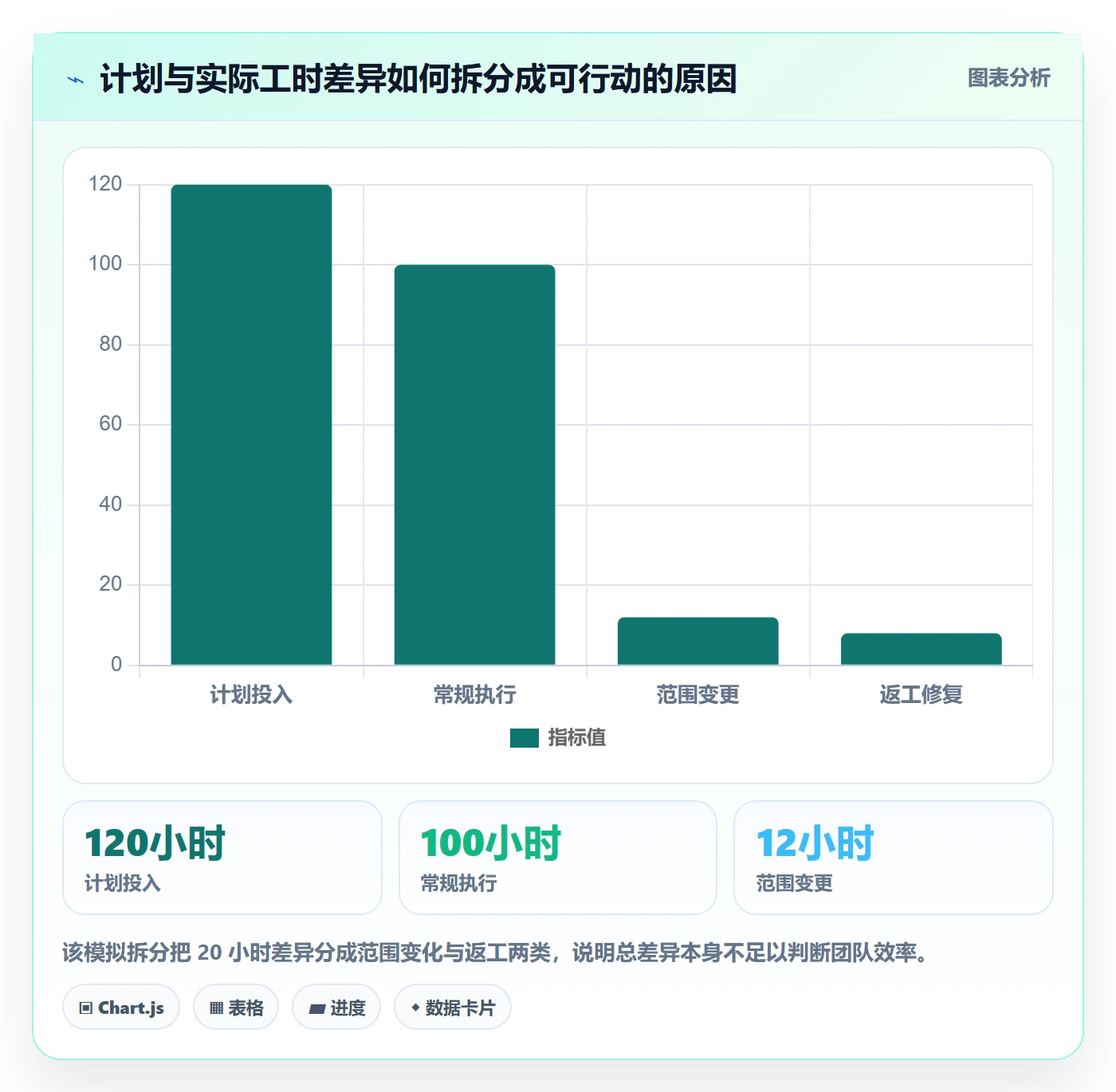
Task: Click the 进度 tag chip
Action: click(336, 1008)
